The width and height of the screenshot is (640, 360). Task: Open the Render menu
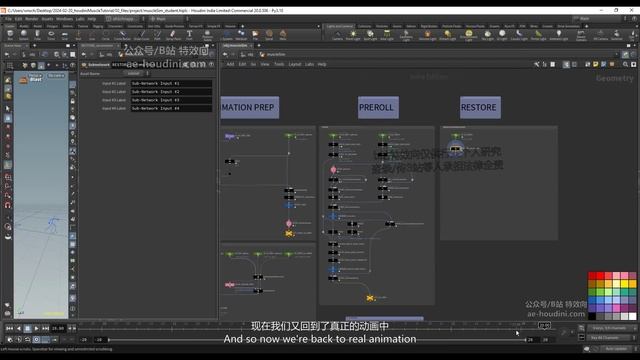(x=31, y=19)
